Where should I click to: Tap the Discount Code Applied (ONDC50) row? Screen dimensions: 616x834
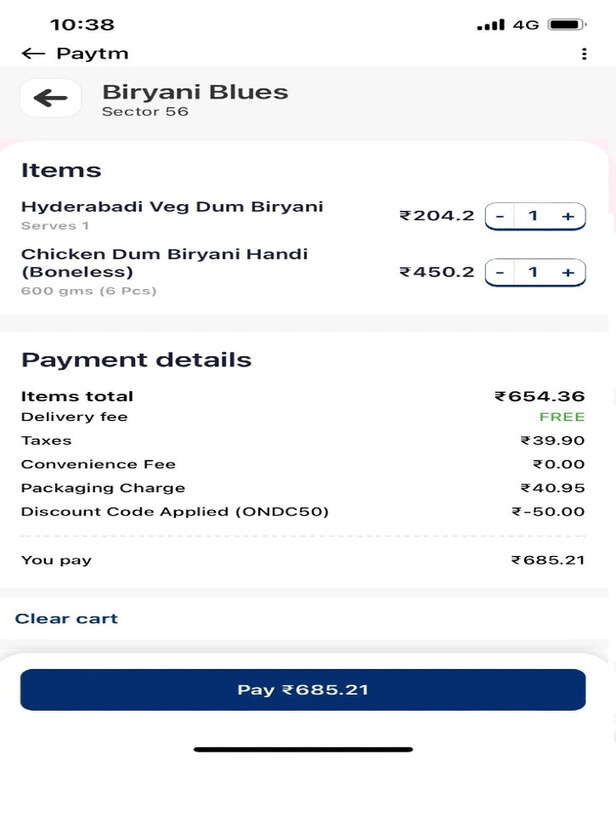(175, 512)
